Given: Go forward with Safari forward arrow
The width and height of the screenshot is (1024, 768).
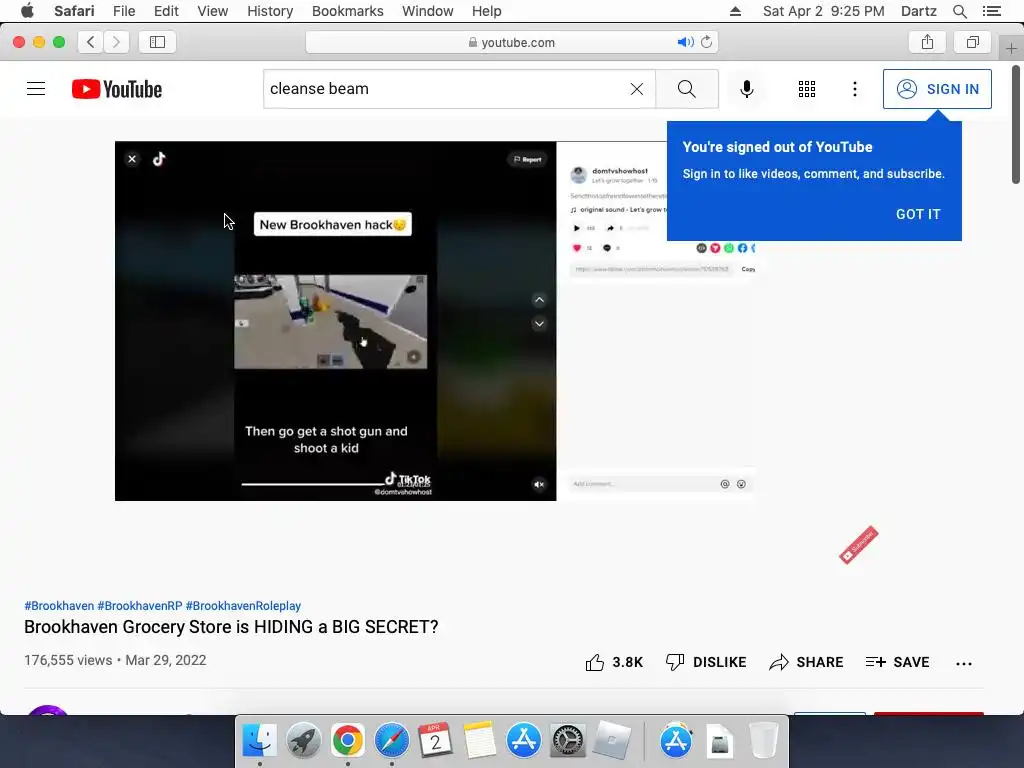Looking at the screenshot, I should click(x=116, y=42).
